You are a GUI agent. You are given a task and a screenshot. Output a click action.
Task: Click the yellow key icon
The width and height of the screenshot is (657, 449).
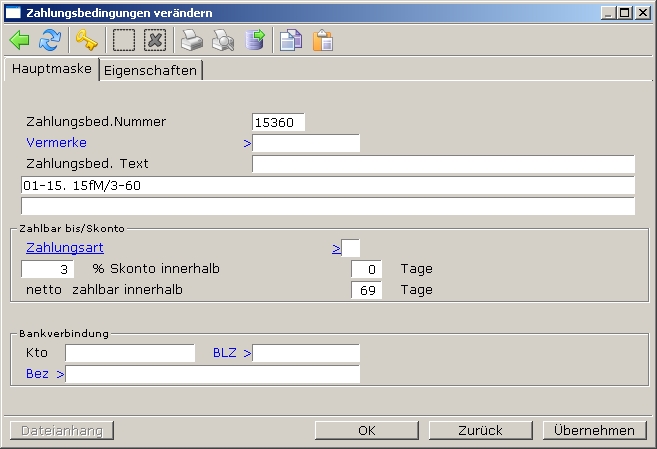tap(87, 40)
